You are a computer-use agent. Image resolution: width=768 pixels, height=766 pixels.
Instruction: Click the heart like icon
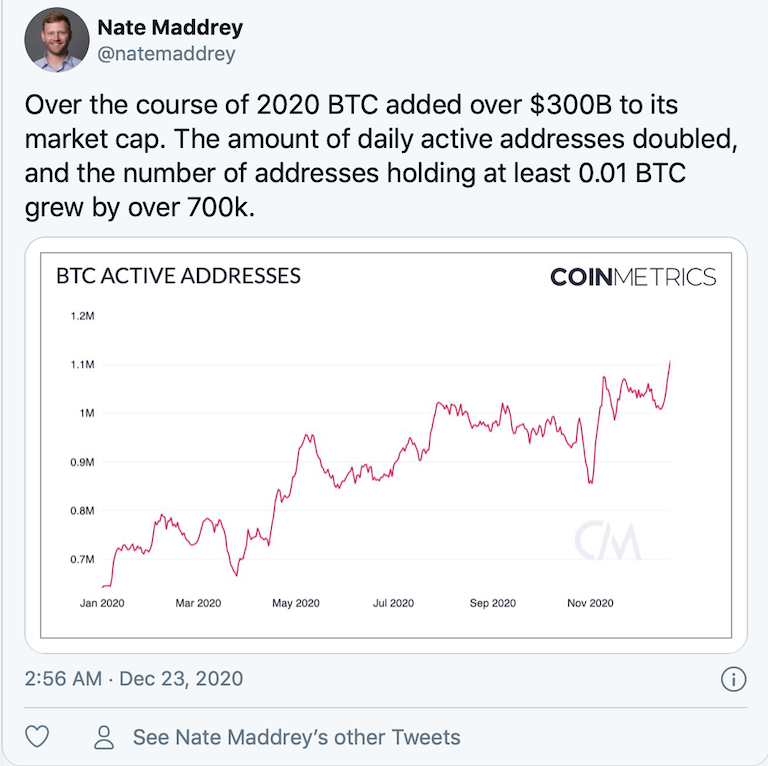coord(37,736)
